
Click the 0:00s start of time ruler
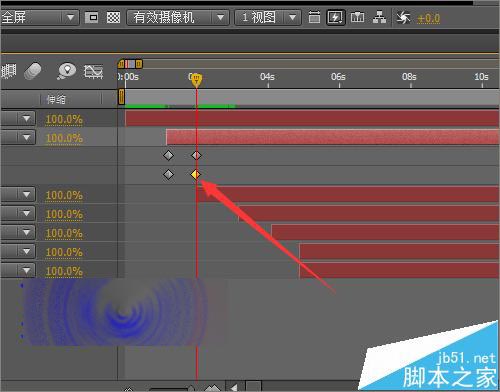pyautogui.click(x=128, y=77)
